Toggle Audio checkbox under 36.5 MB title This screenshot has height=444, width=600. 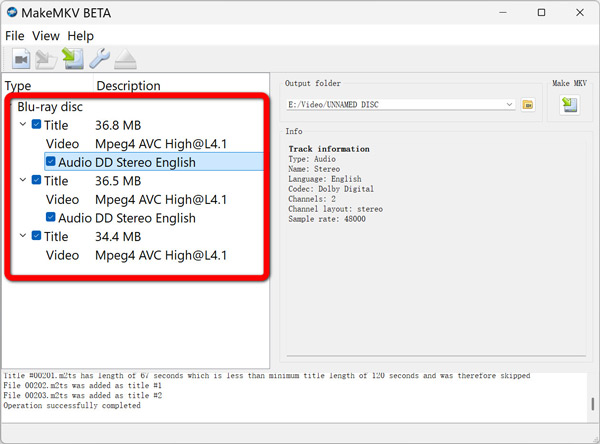51,217
